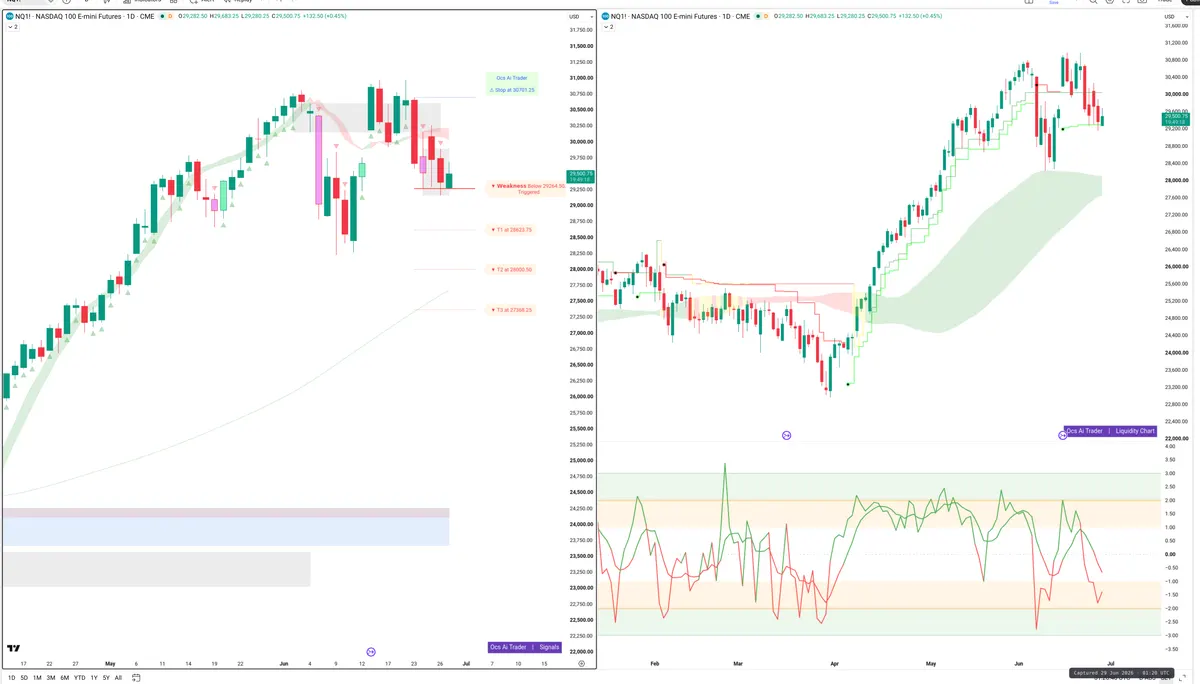Click the current price 29,500.75 tag on left axis
1200x684 pixels.
580,175
